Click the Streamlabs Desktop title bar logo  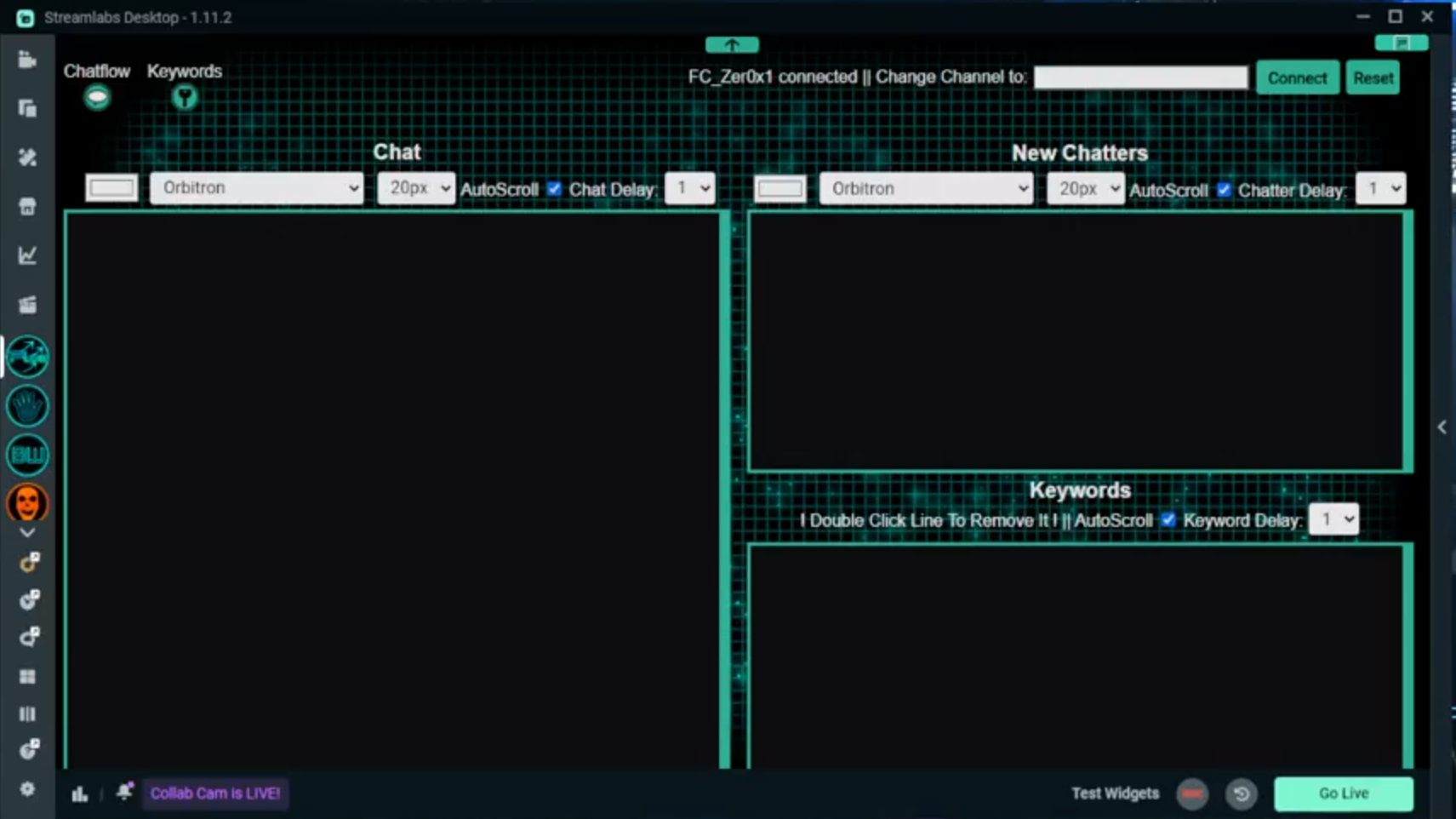(25, 17)
